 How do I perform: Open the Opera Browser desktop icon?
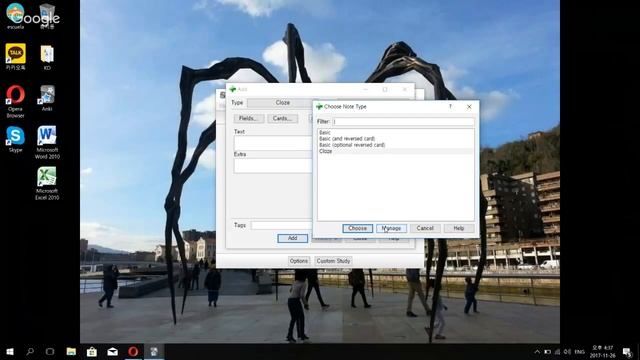[16, 101]
